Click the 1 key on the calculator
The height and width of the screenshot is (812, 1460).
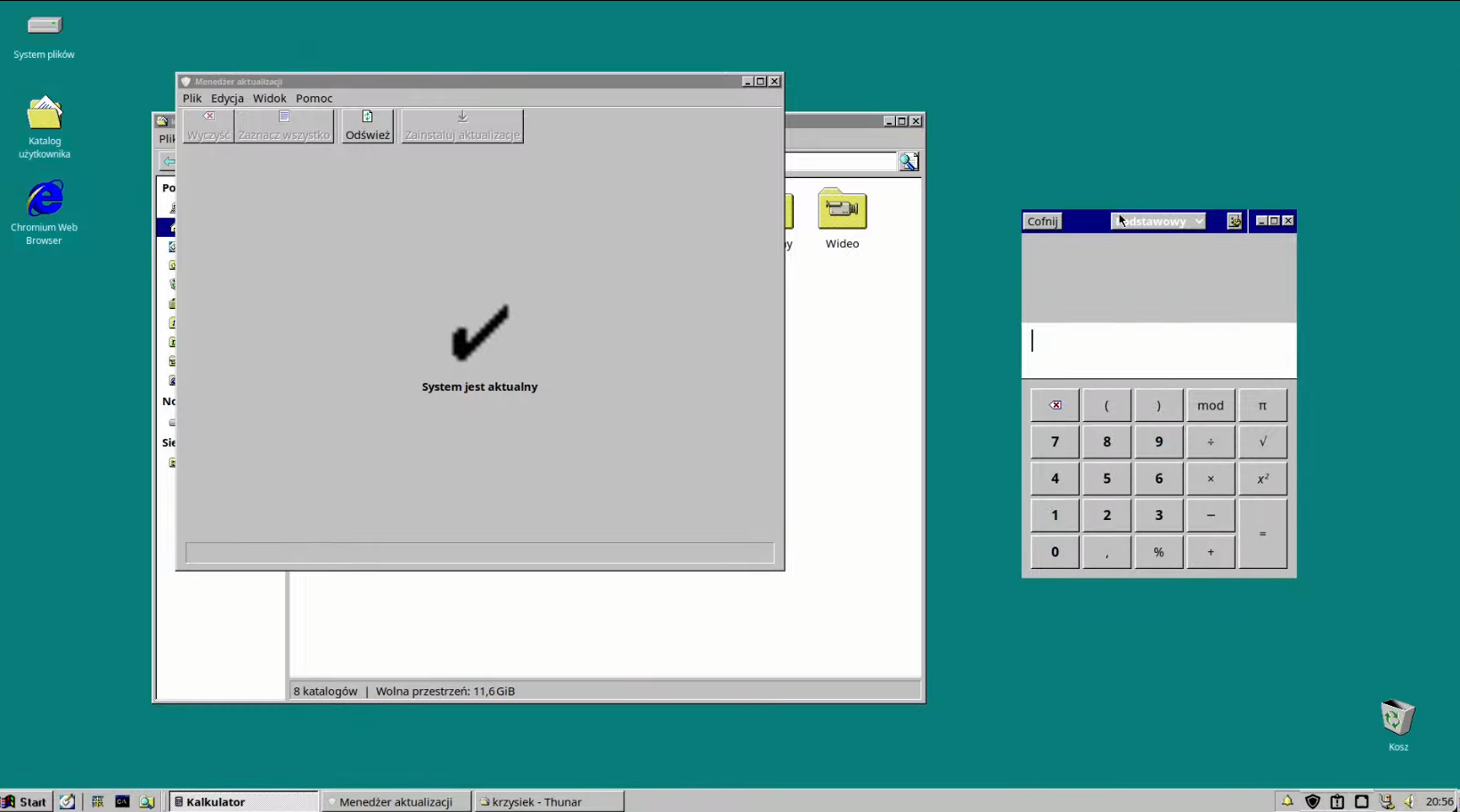1055,515
